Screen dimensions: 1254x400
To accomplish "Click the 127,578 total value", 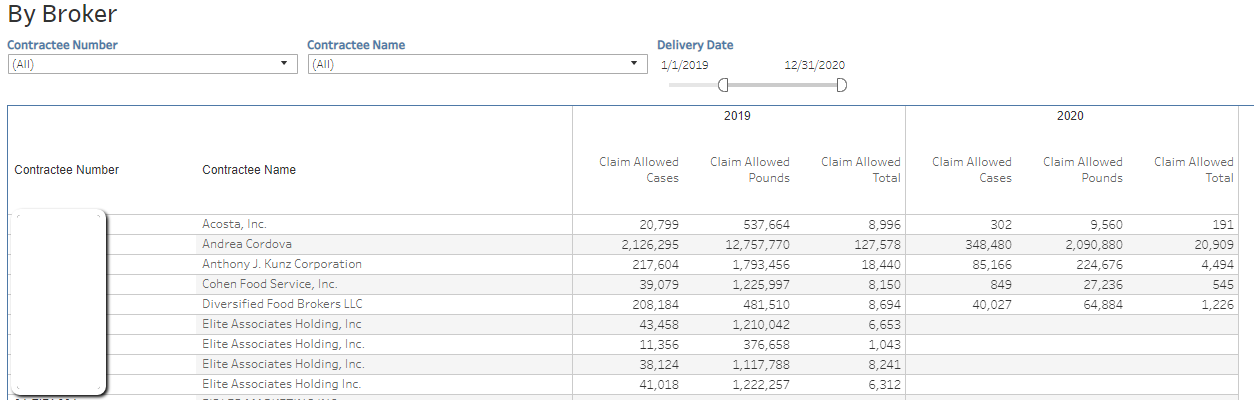I will click(878, 245).
